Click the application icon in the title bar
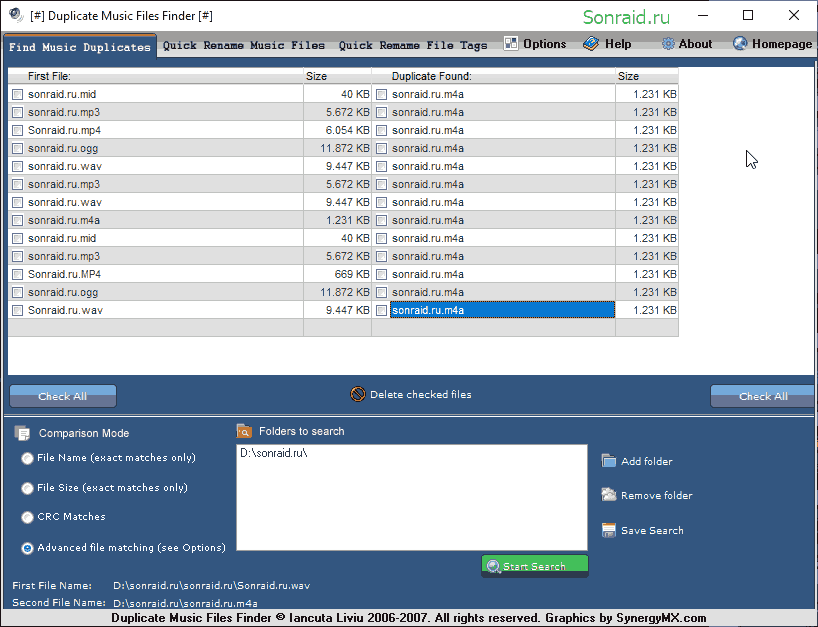Viewport: 818px width, 627px height. pos(16,15)
